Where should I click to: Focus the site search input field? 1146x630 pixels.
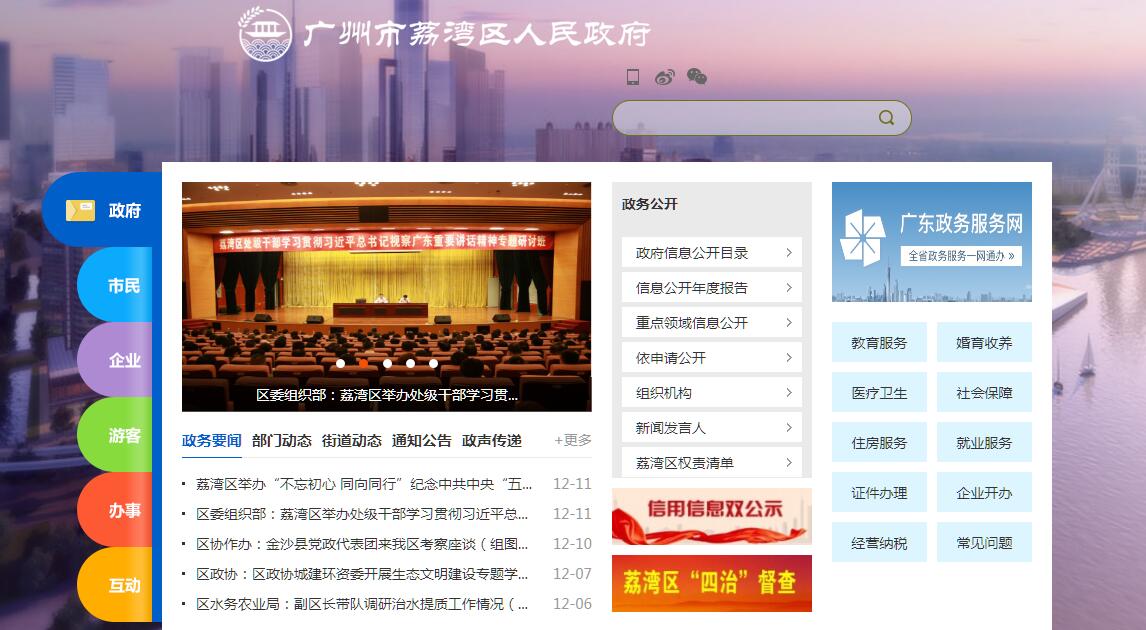[x=762, y=118]
